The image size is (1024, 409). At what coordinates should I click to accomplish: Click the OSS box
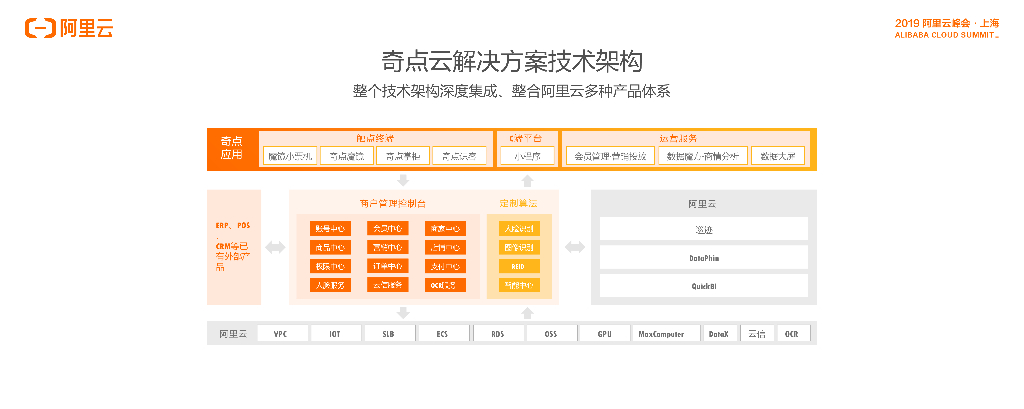pos(551,334)
